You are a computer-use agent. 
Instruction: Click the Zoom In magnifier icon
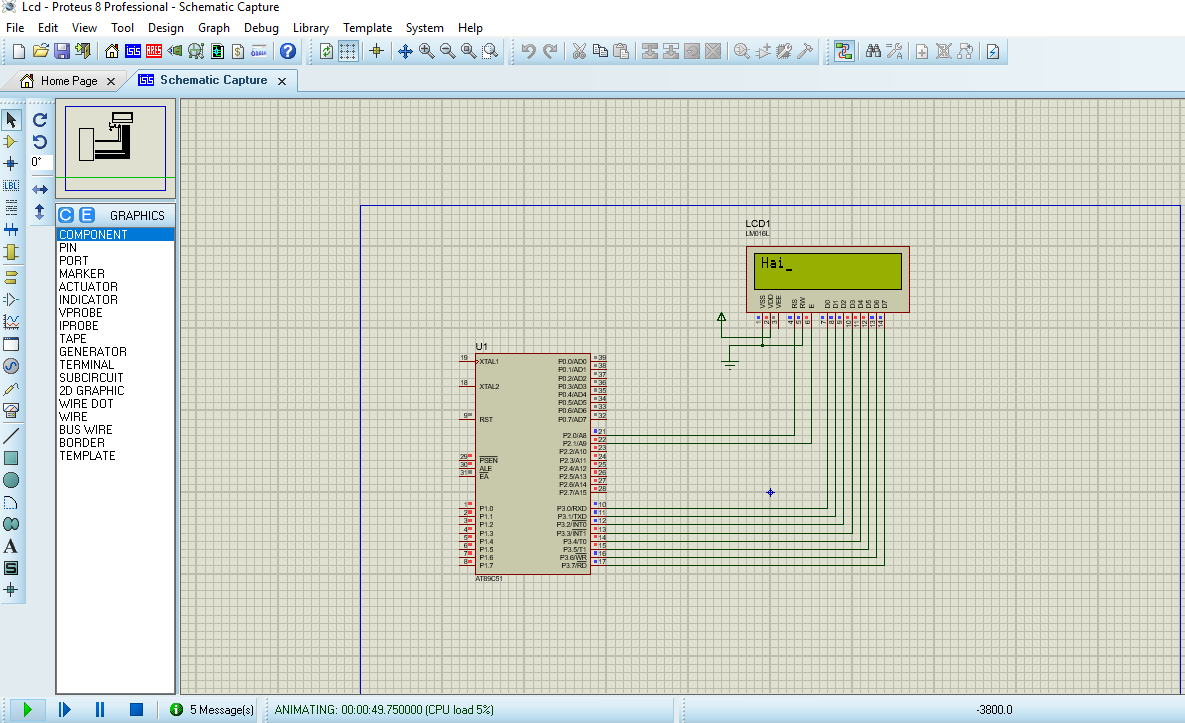point(425,51)
